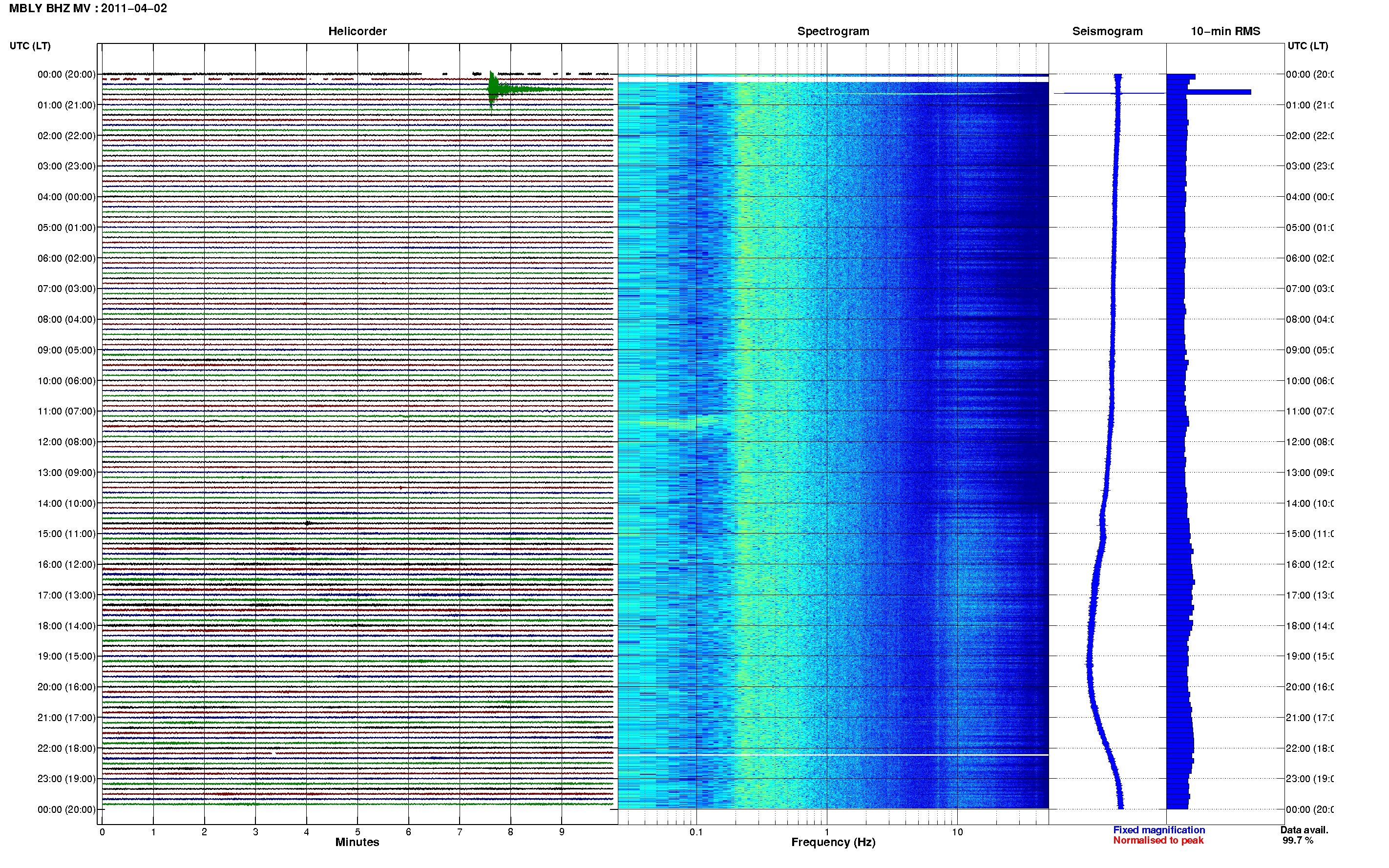Click the '99.7 %' data availability value
This screenshot has width=1389, height=868.
click(x=1298, y=841)
